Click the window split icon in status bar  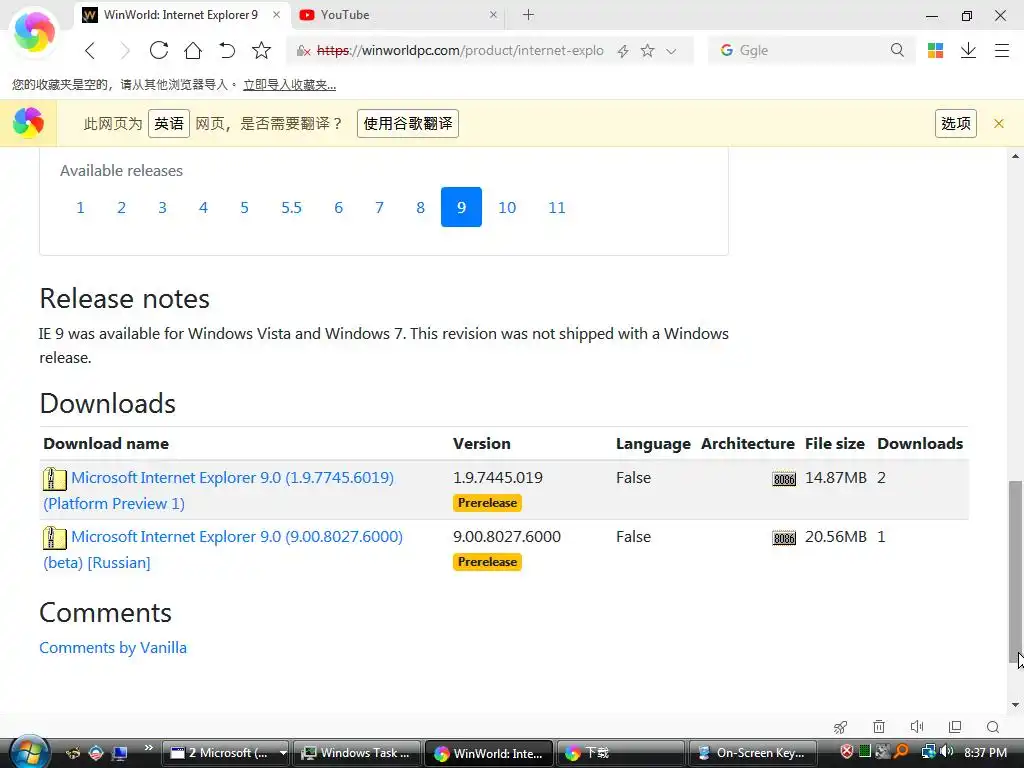click(x=955, y=727)
